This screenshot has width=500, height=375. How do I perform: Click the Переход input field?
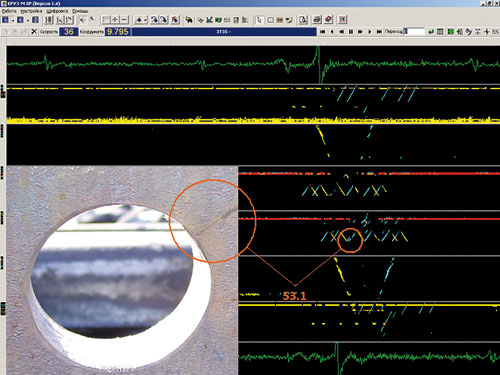[414, 31]
